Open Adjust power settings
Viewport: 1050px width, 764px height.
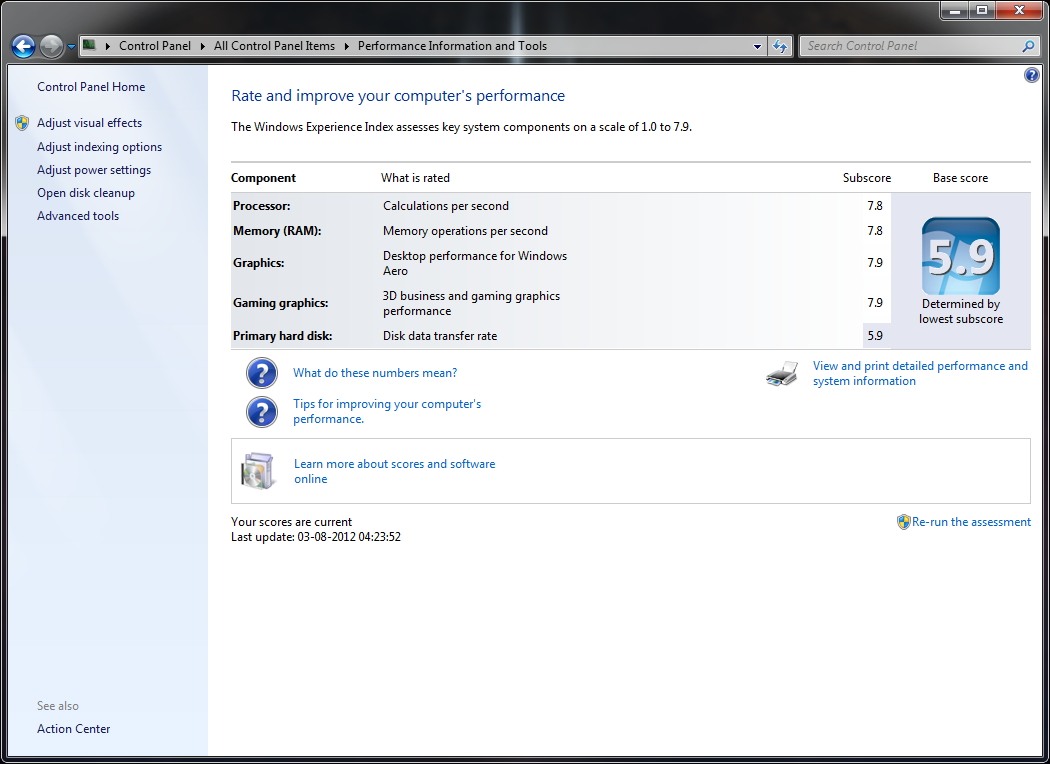pyautogui.click(x=94, y=170)
